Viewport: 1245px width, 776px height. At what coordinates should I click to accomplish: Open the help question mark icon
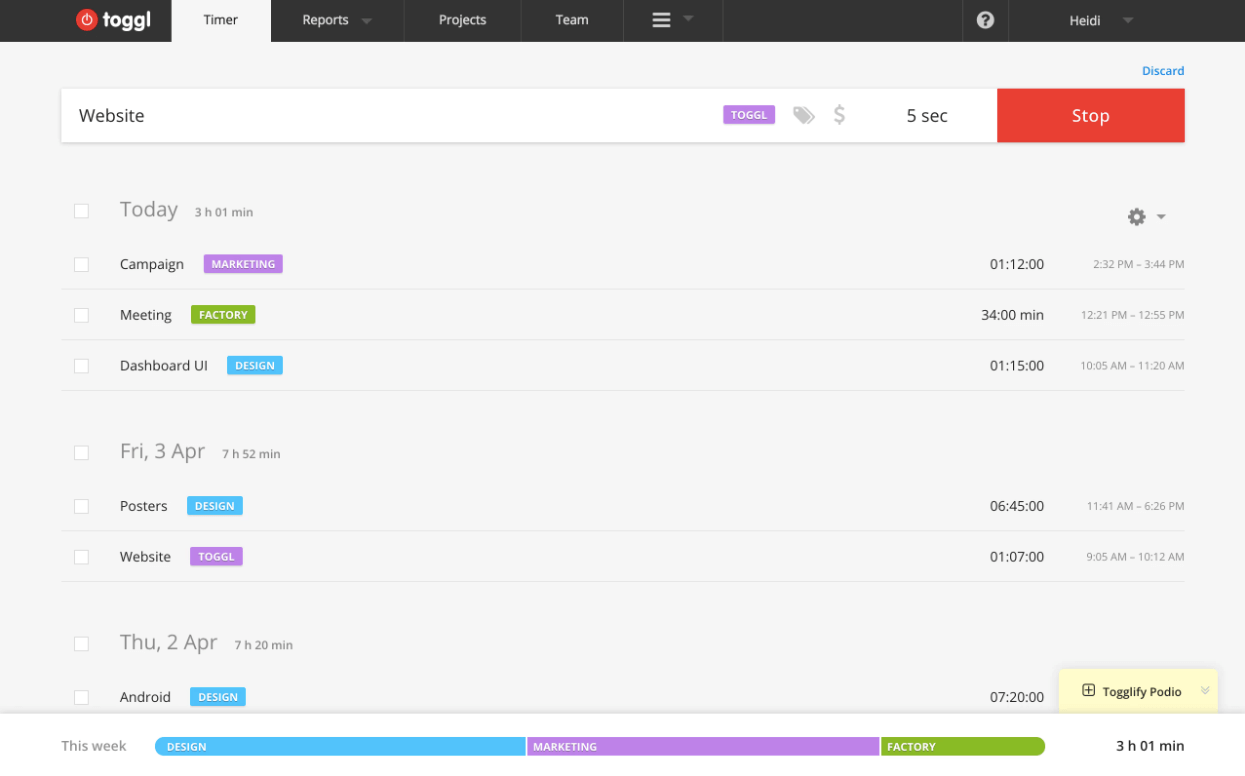[985, 20]
